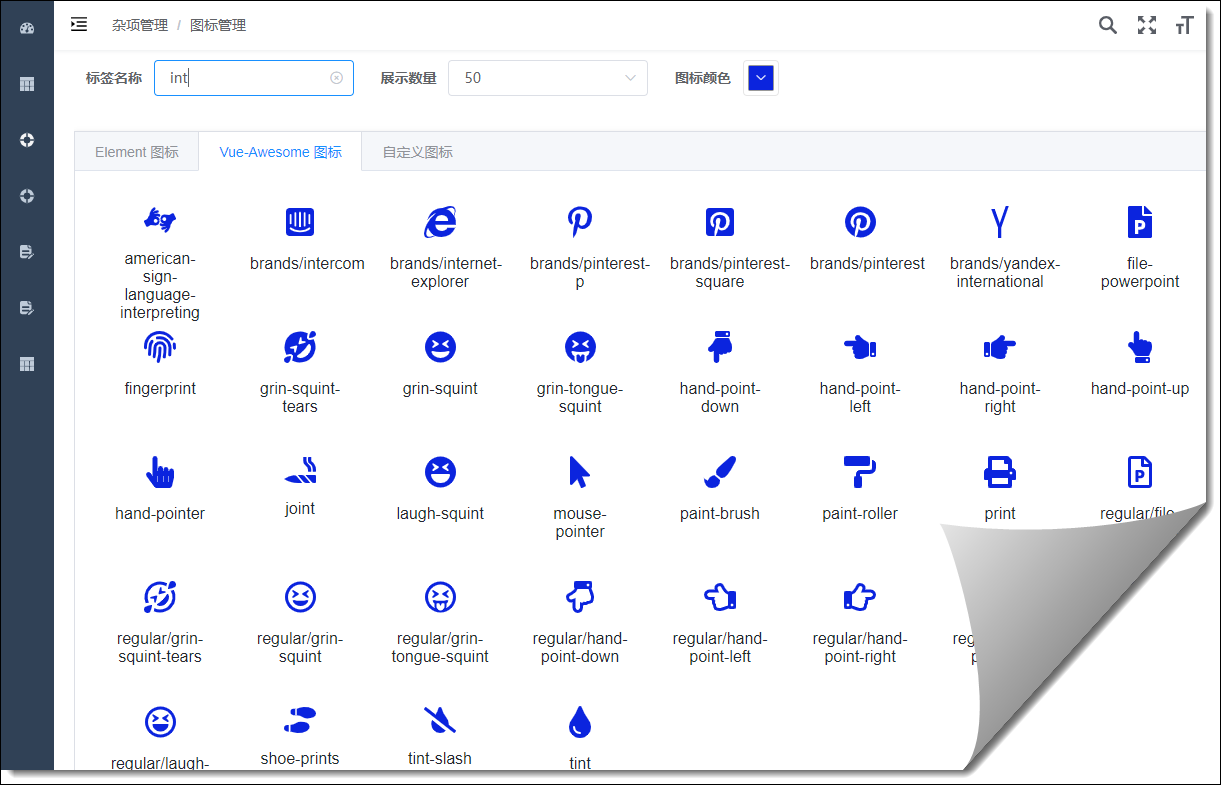Pick the regular/hand-point-left icon
1221x785 pixels.
[720, 597]
